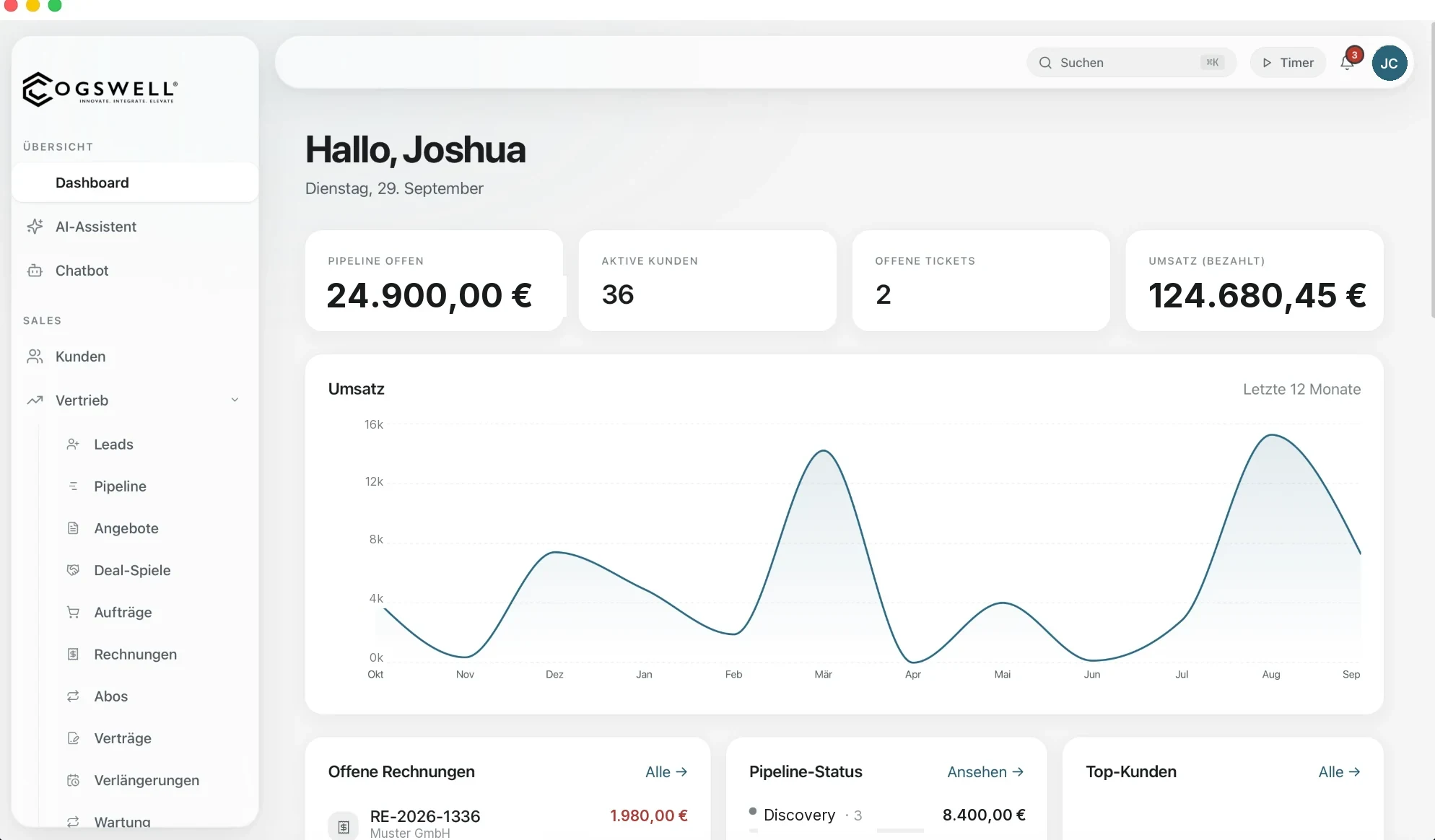Click the Pipeline Offen card
The height and width of the screenshot is (840, 1435).
coord(434,281)
